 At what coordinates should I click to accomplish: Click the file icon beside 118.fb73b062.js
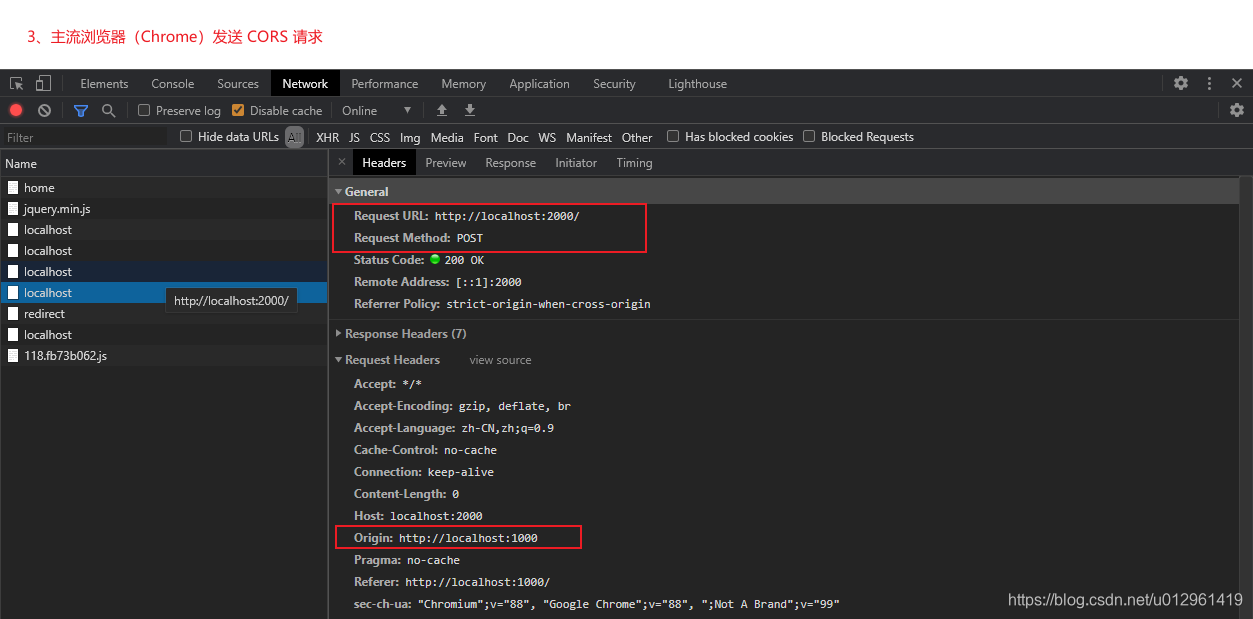click(x=13, y=356)
